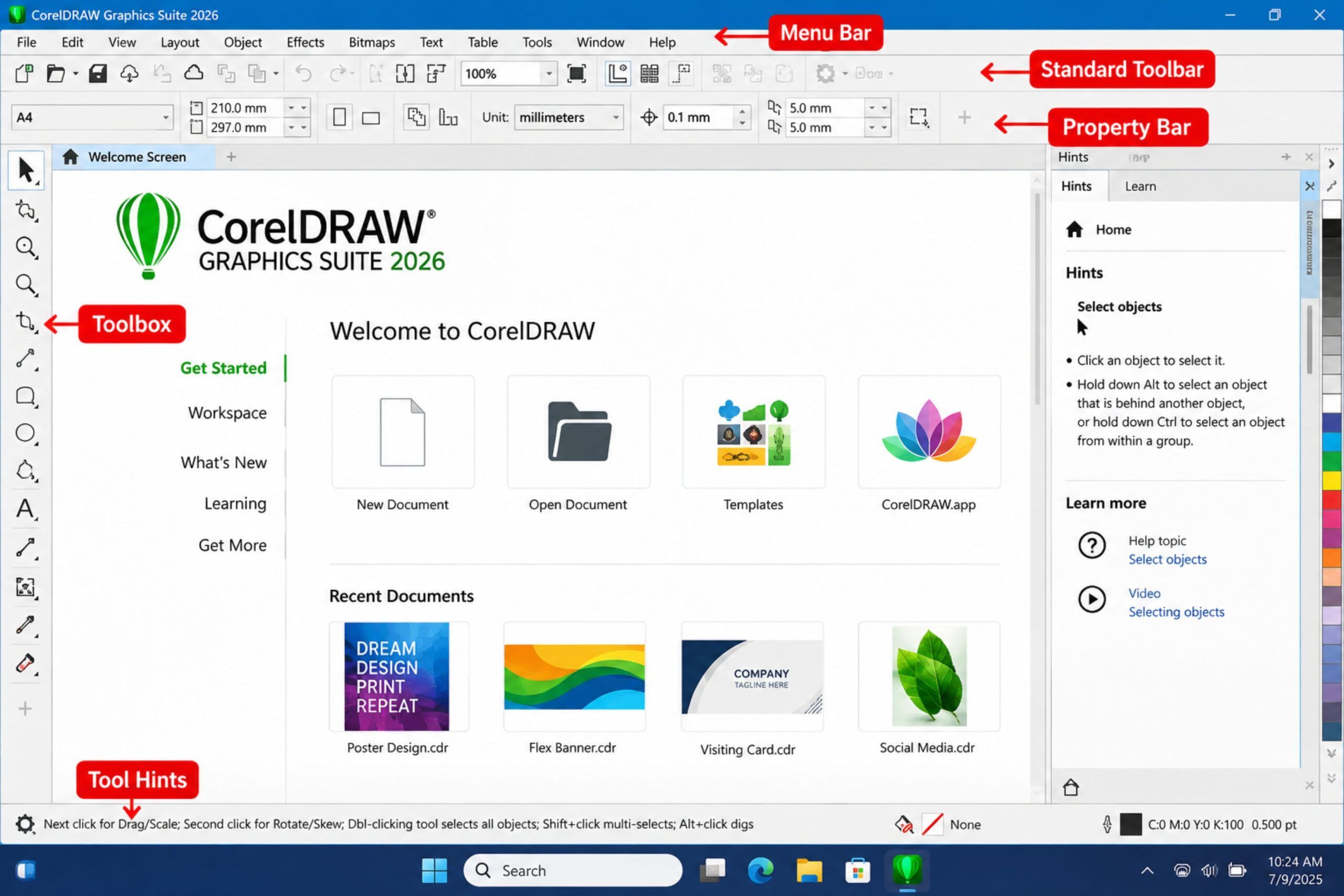Viewport: 1344px width, 896px height.
Task: Open Microsoft Edge from the taskbar
Action: coord(761,870)
